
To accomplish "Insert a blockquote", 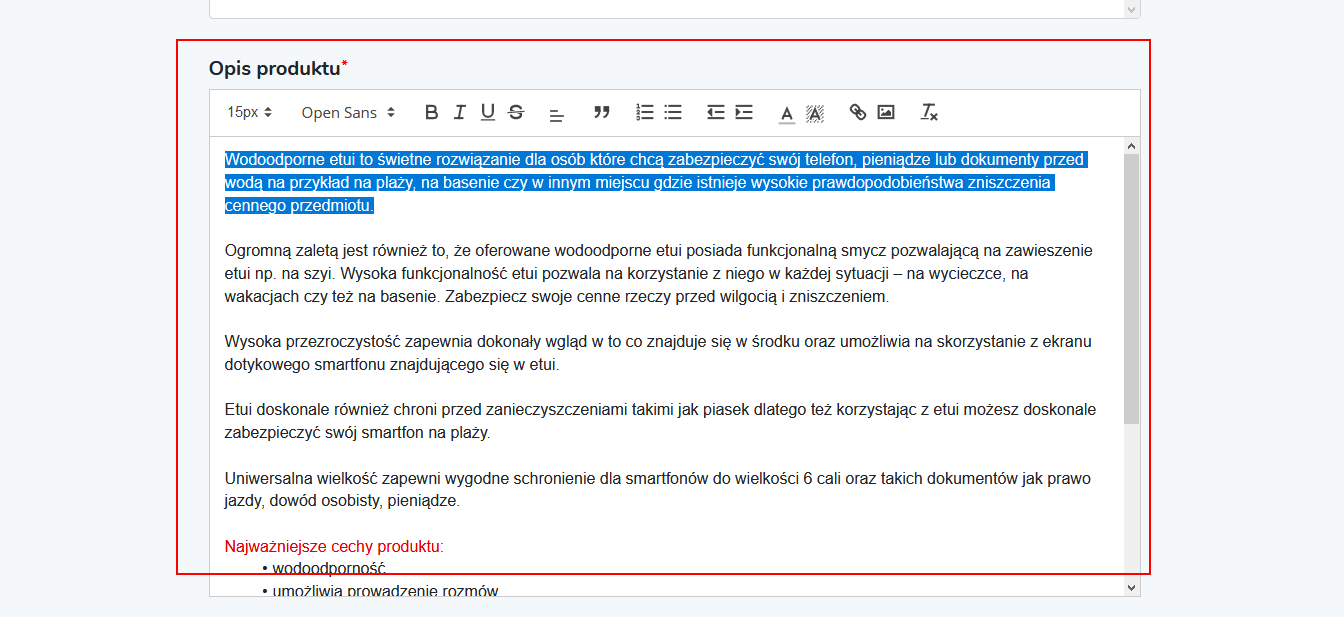I will pos(601,113).
